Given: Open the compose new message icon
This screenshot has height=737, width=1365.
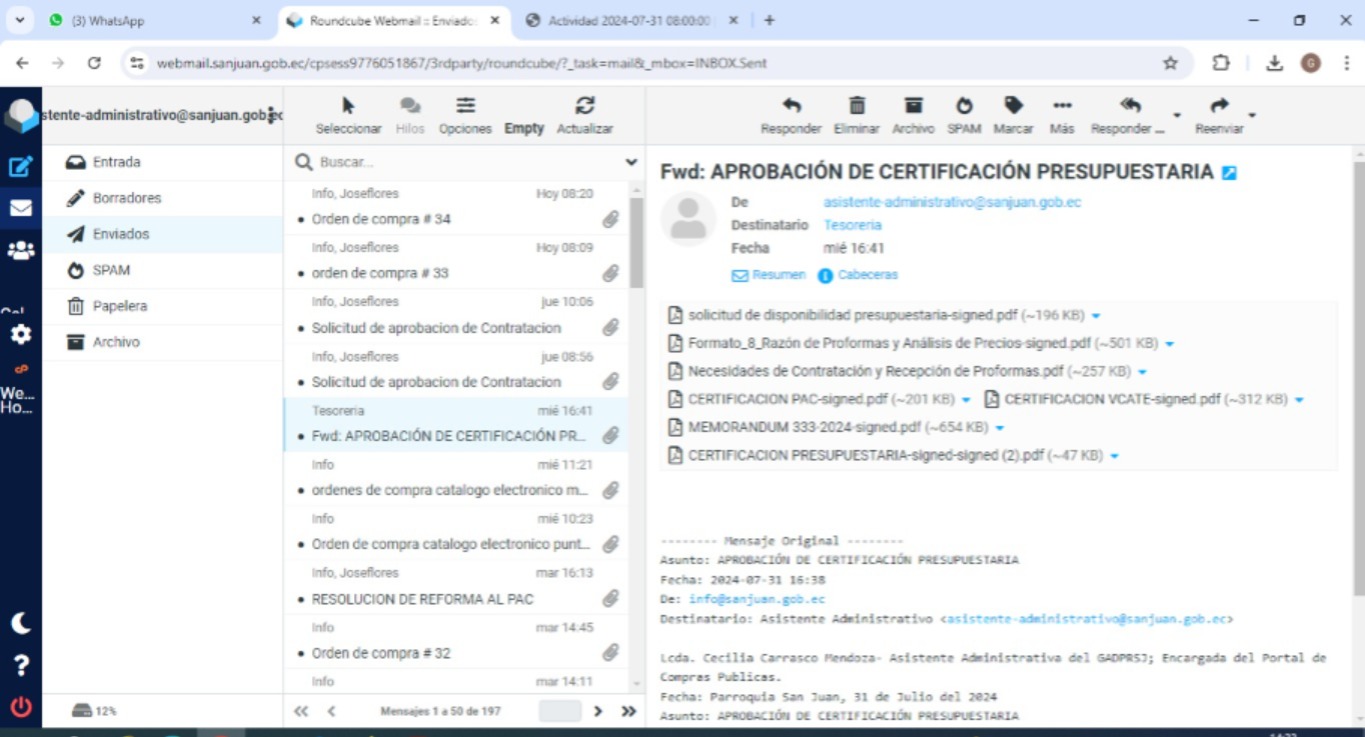Looking at the screenshot, I should pyautogui.click(x=21, y=167).
